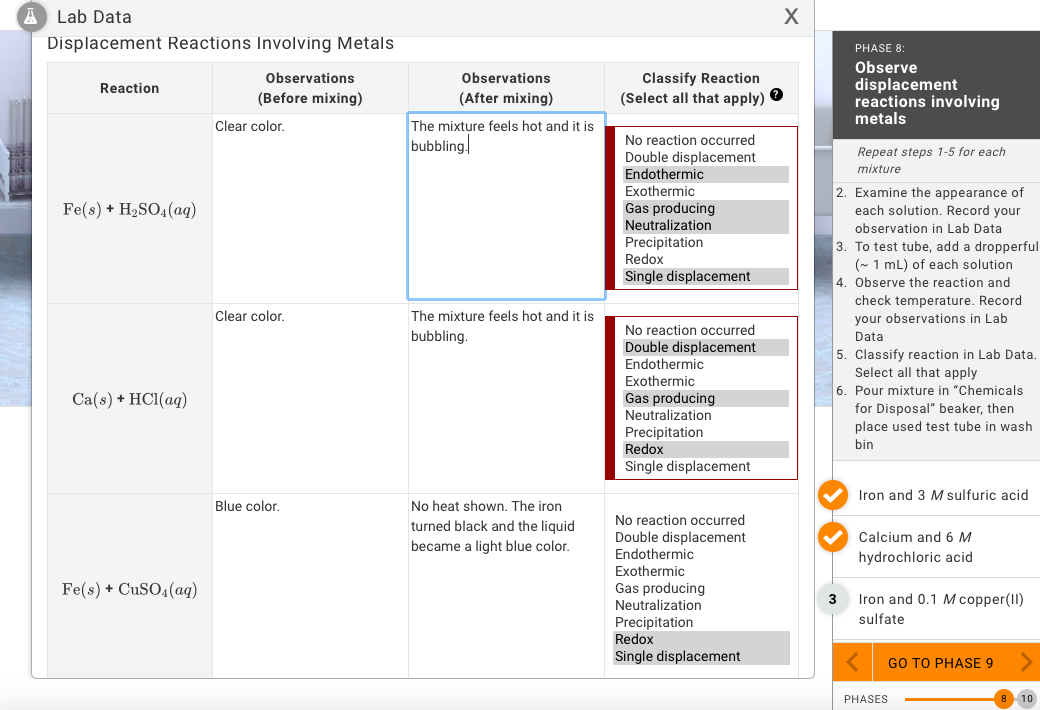Click the checkmark beside Calcium and hydrochloric acid
Image resolution: width=1040 pixels, height=710 pixels.
coord(832,537)
